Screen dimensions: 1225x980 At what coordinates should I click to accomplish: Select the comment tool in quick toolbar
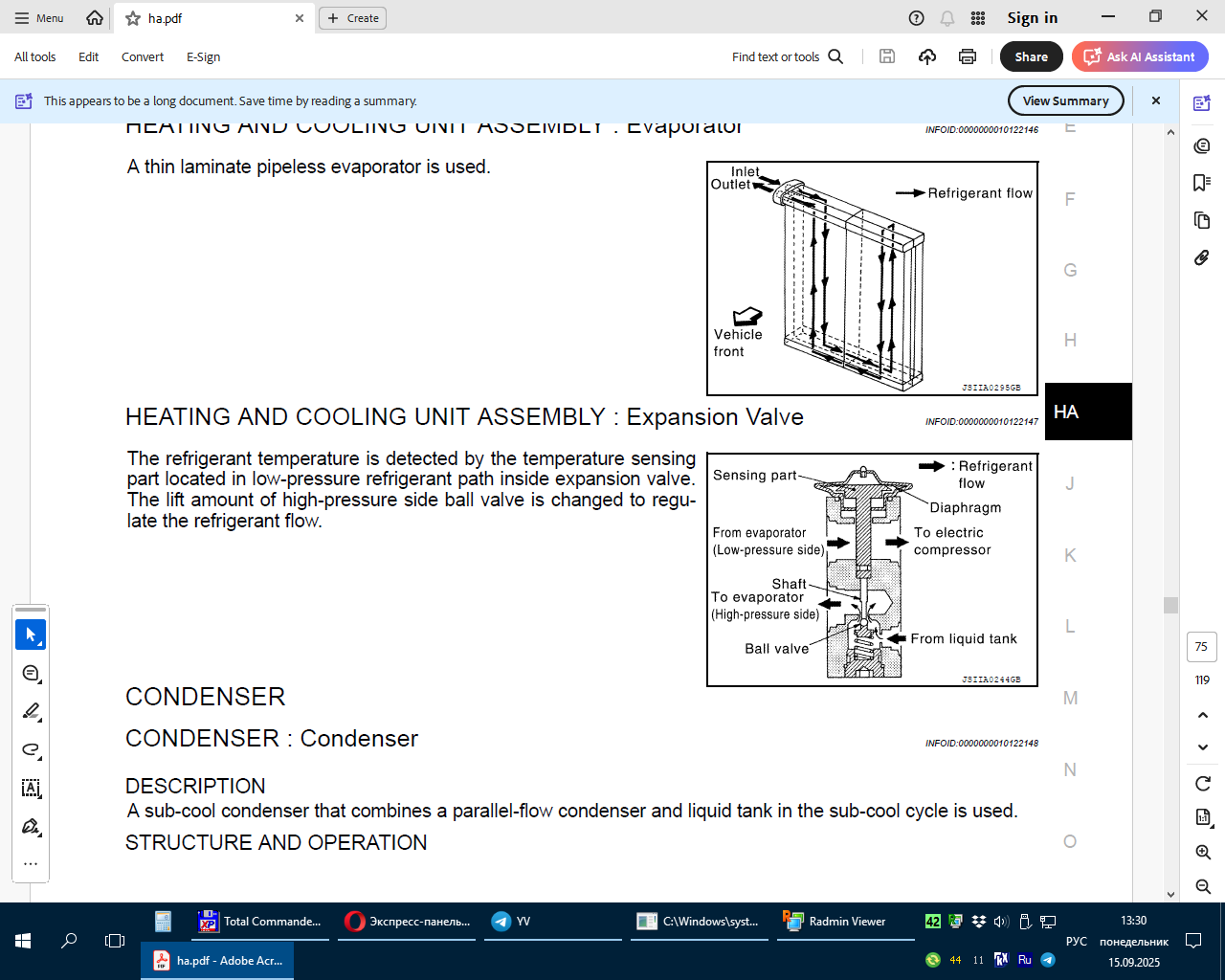point(31,674)
